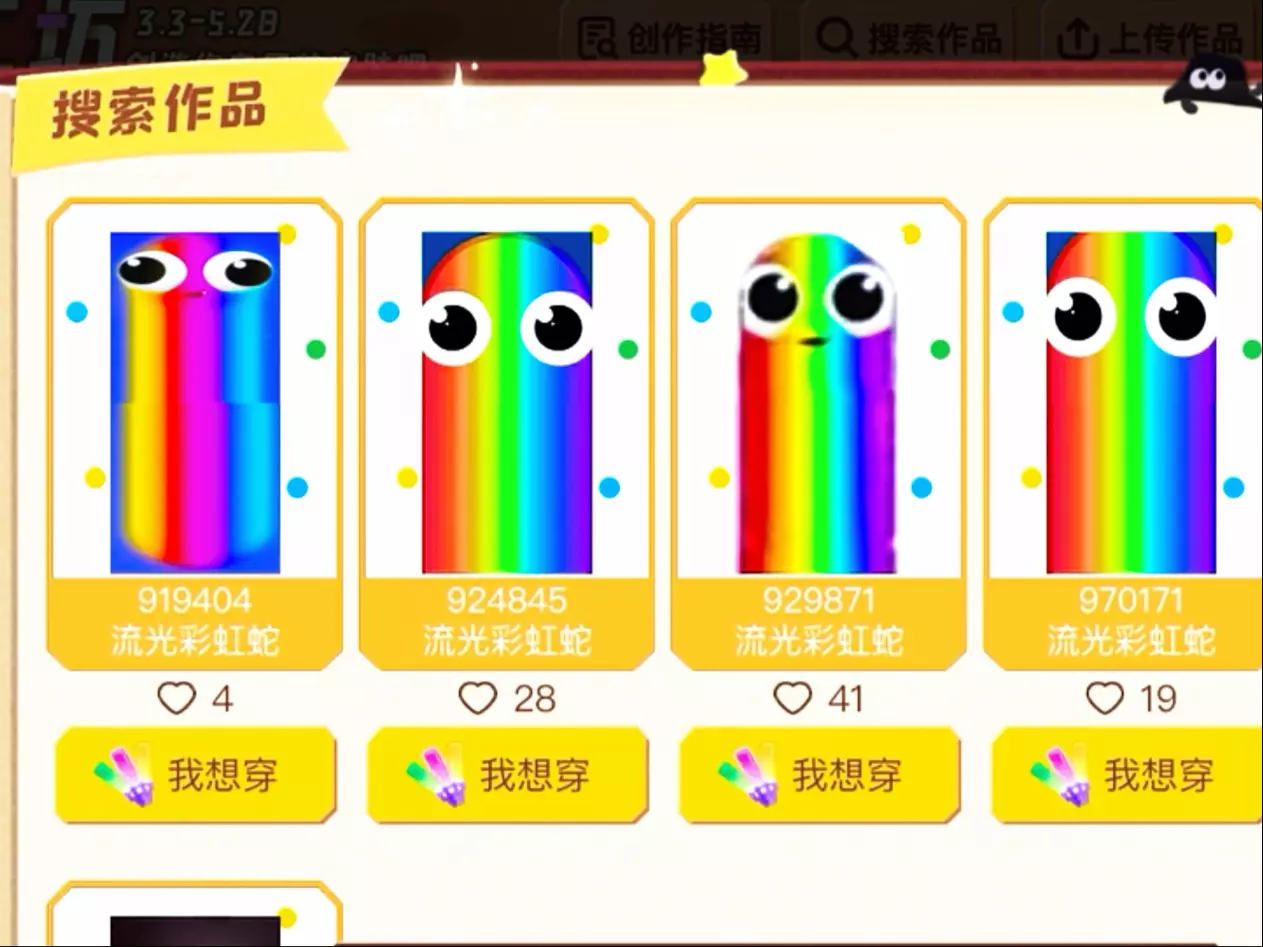This screenshot has height=947, width=1263.
Task: Tap the black mascot creature in corner
Action: [x=1211, y=85]
